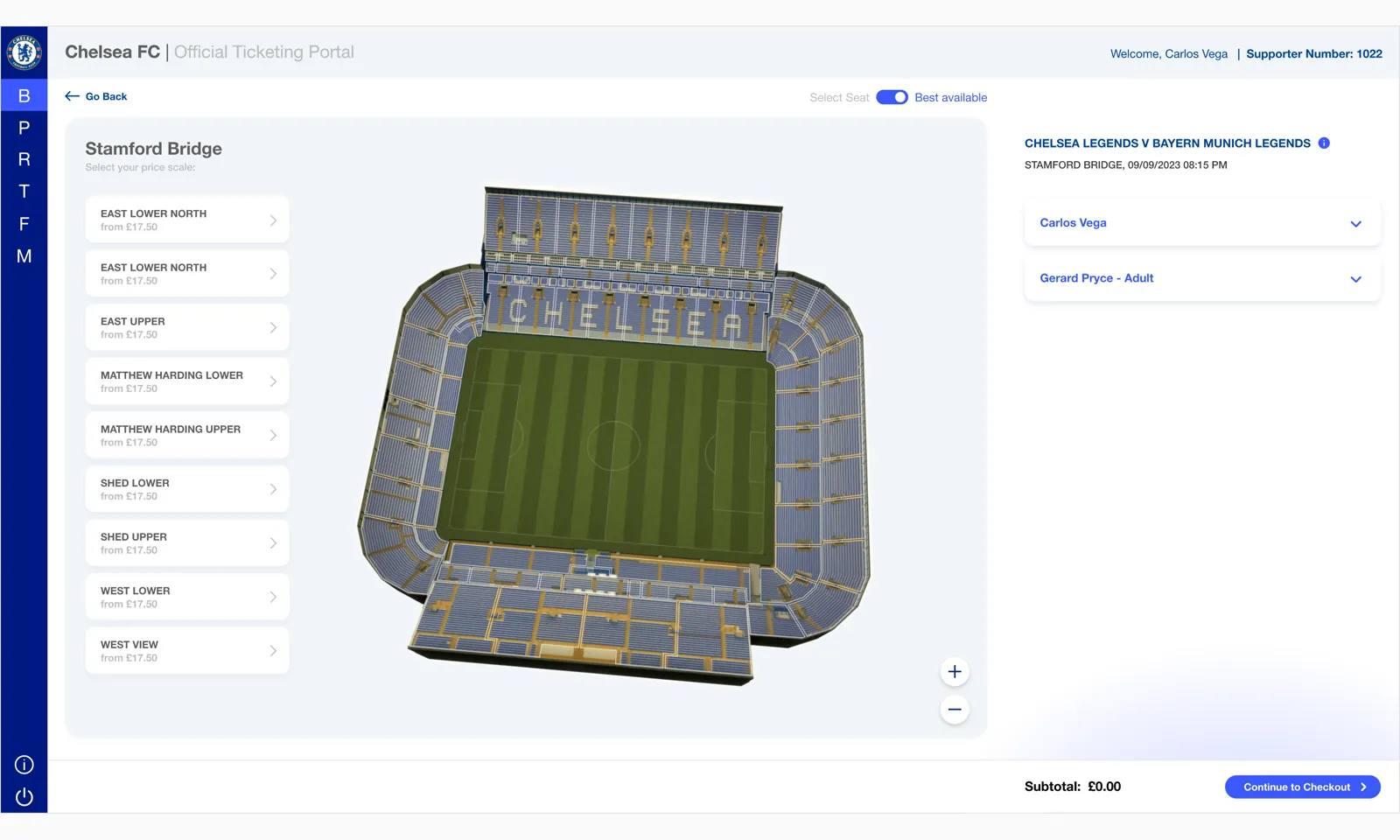Image resolution: width=1400 pixels, height=840 pixels.
Task: Click the West Lower section name
Action: click(136, 591)
